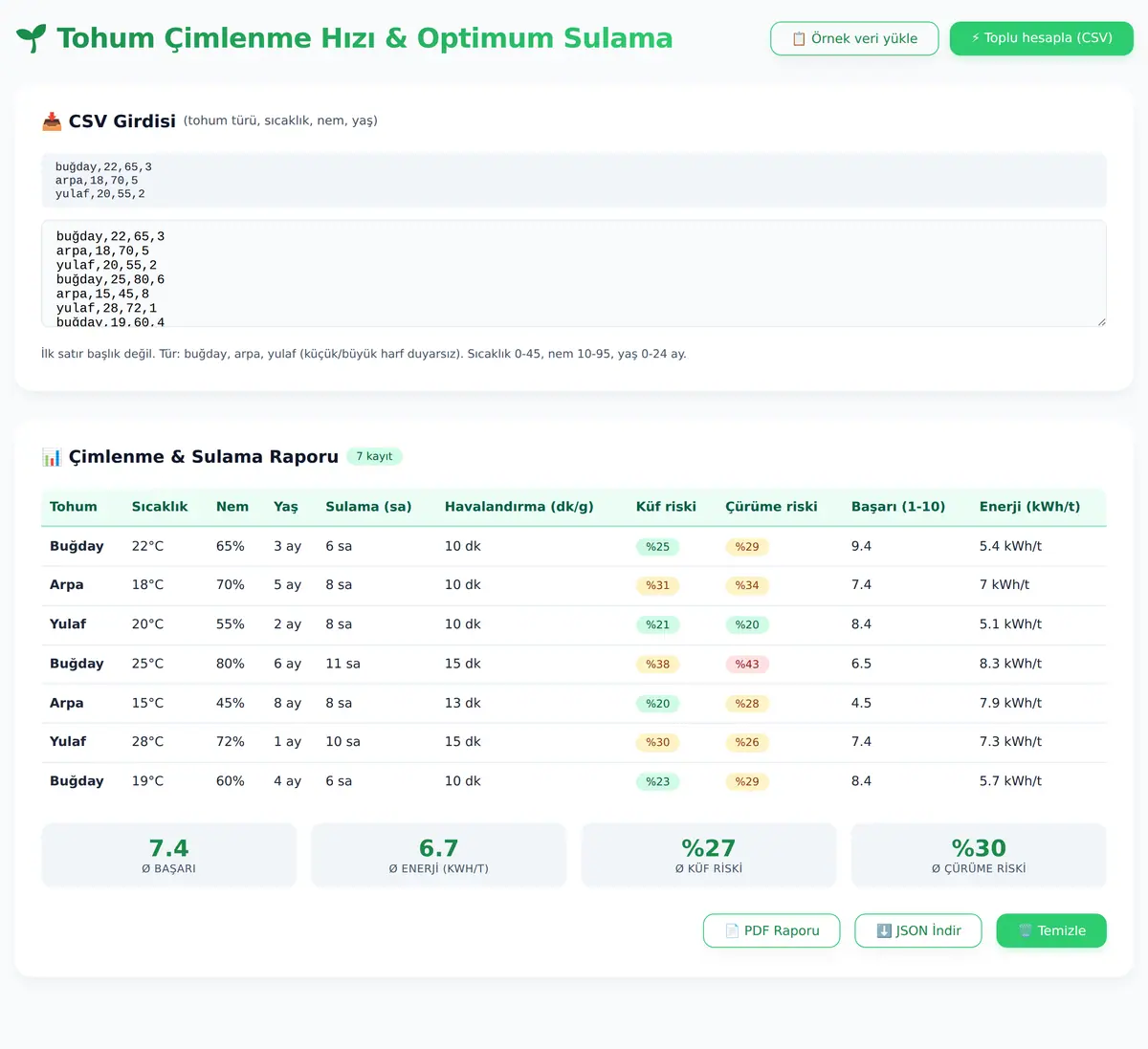
Task: Click the Sulama (sa) column header
Action: pos(368,507)
